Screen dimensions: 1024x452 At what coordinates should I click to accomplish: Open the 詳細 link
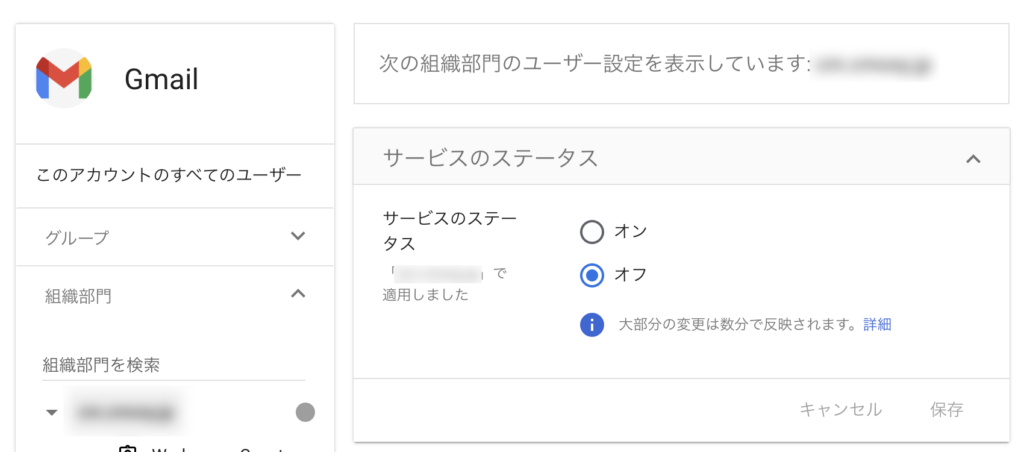877,325
